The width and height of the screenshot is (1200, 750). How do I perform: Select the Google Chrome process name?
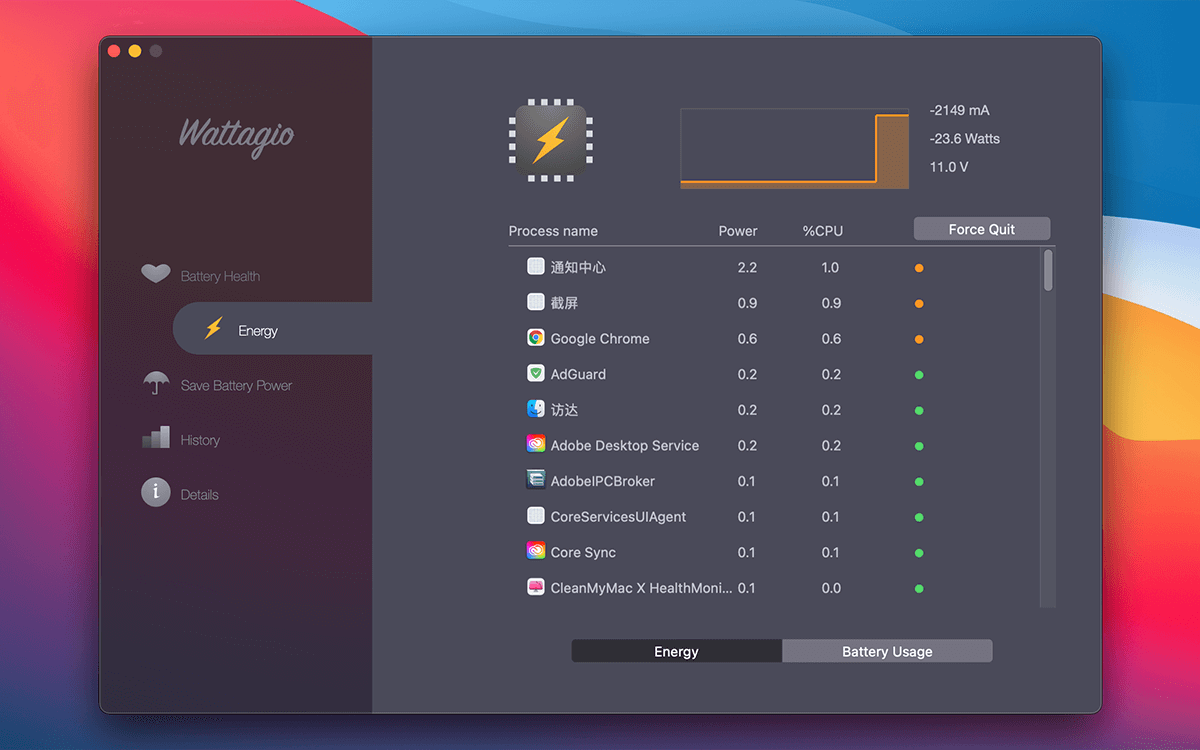[x=600, y=339]
